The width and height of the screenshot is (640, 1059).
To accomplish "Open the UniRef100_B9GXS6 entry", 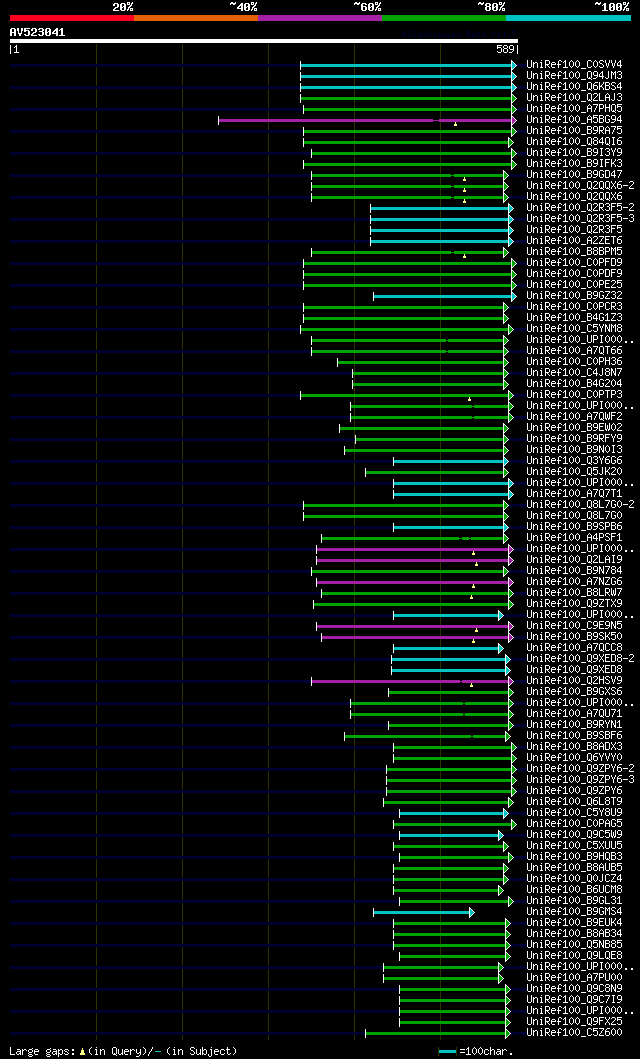I will [x=575, y=692].
